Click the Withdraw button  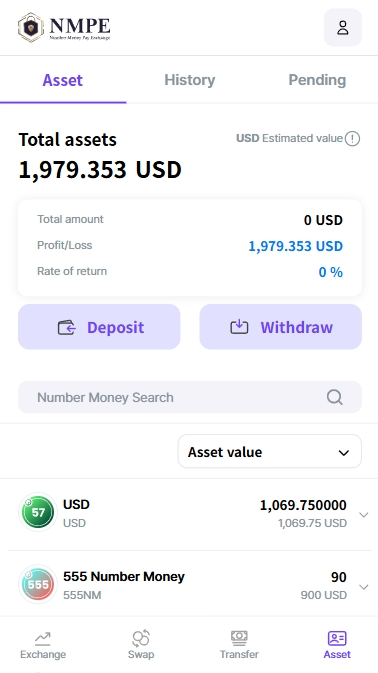click(x=281, y=327)
